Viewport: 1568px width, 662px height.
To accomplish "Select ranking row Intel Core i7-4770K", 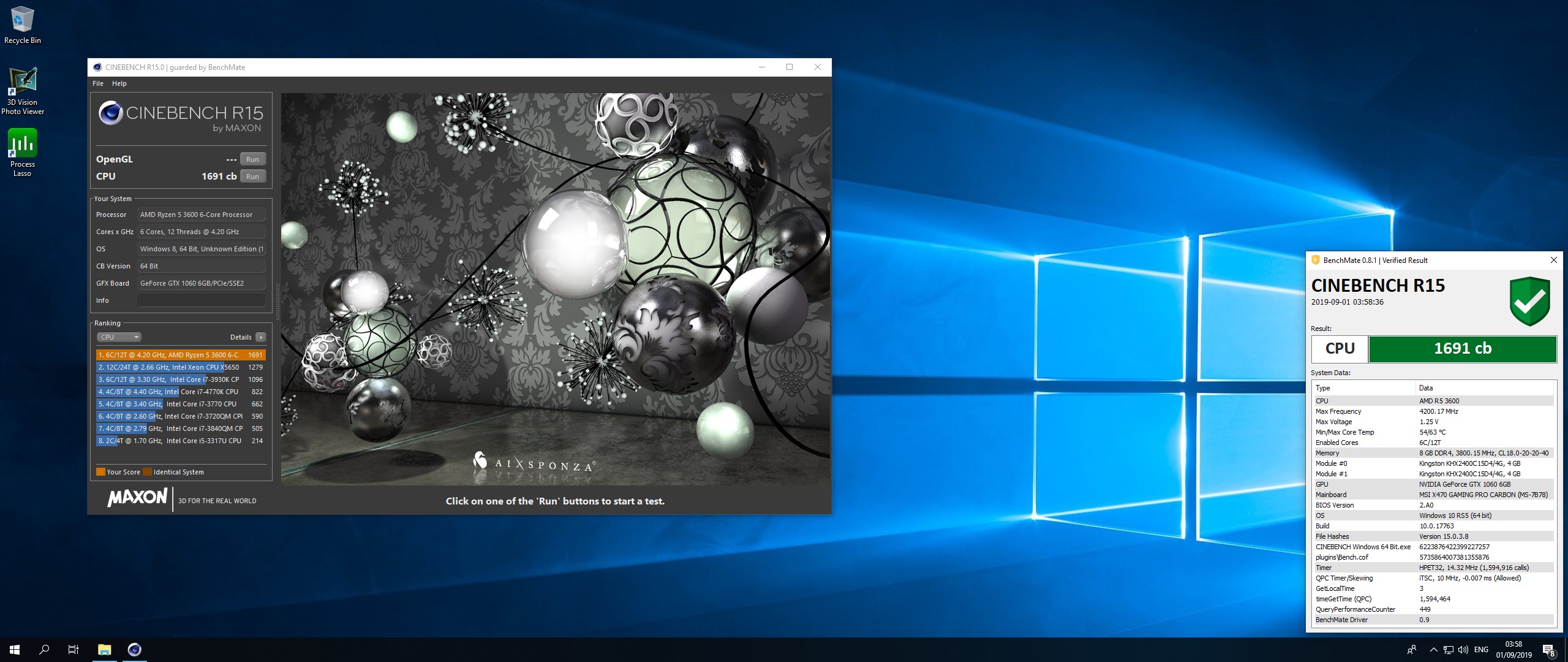I will tap(181, 392).
